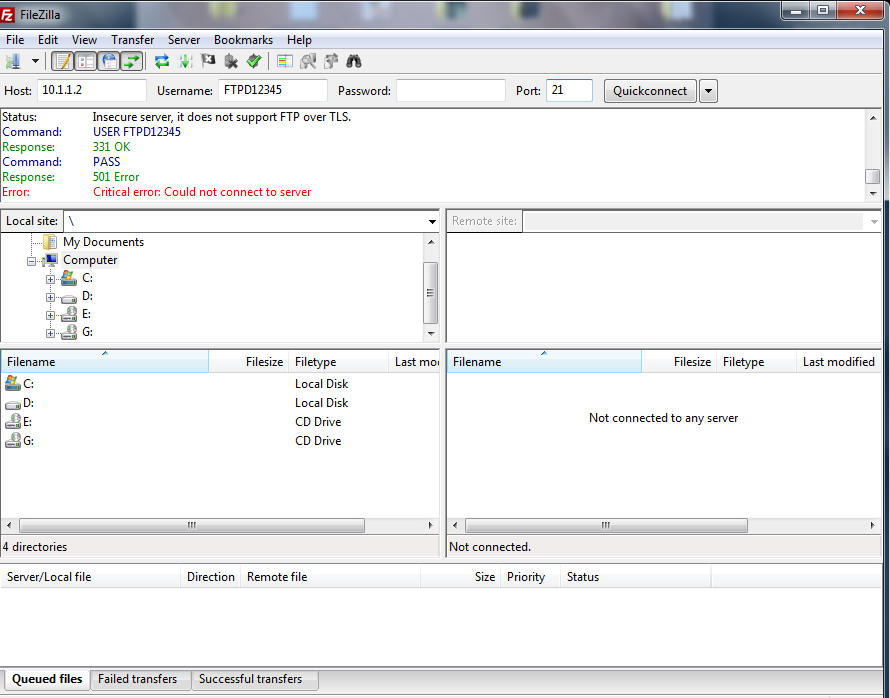Toggle remote directory tree display
The width and height of the screenshot is (890, 698).
coord(109,61)
